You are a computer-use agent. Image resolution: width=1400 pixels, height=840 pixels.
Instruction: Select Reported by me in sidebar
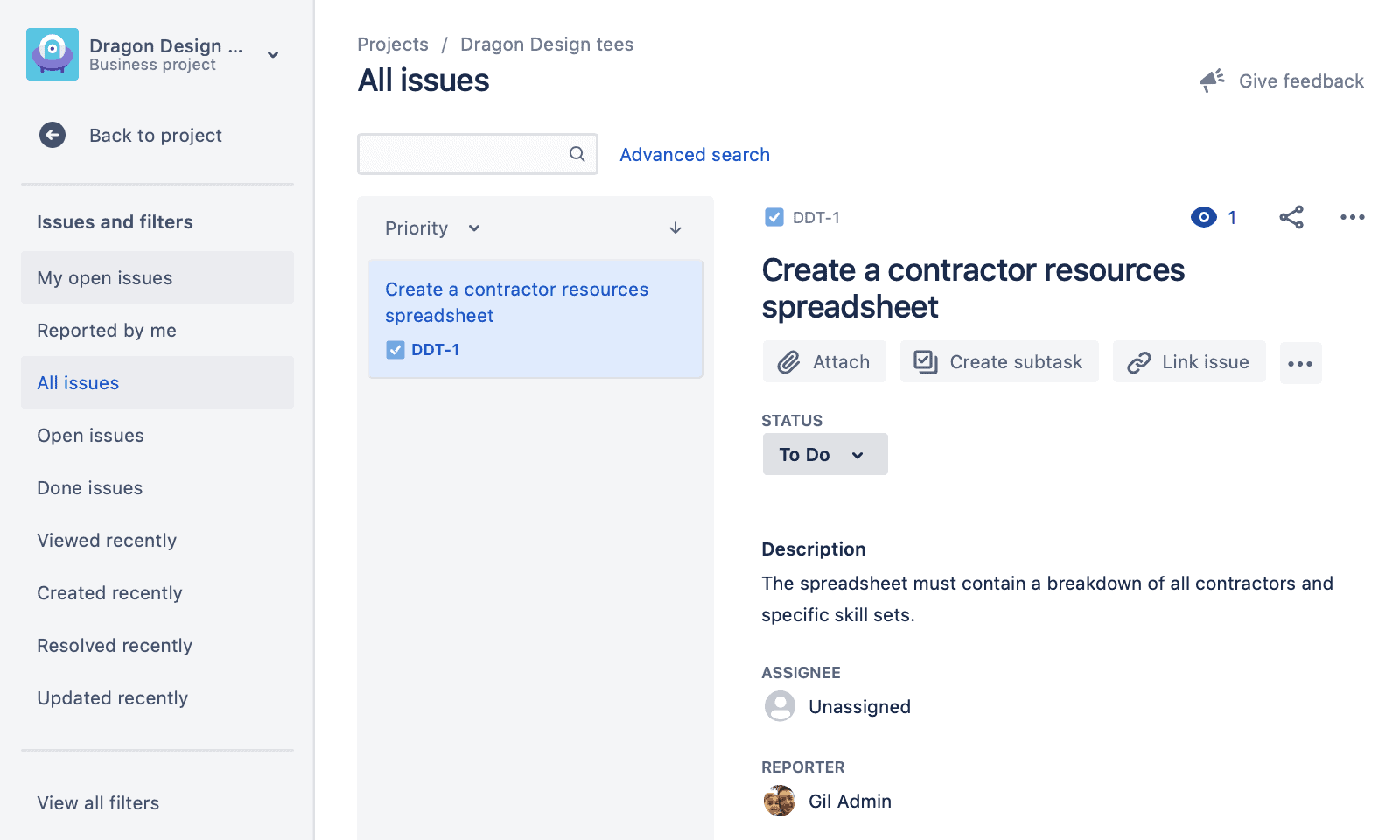[106, 331]
